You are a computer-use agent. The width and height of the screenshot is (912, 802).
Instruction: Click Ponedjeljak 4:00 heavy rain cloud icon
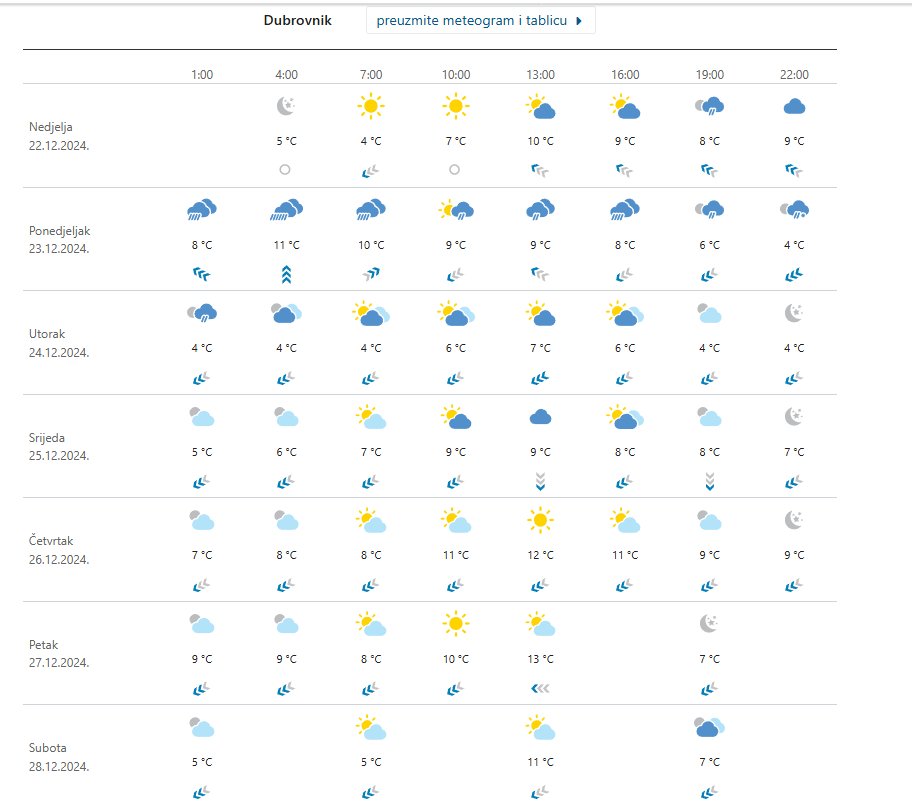pos(286,210)
